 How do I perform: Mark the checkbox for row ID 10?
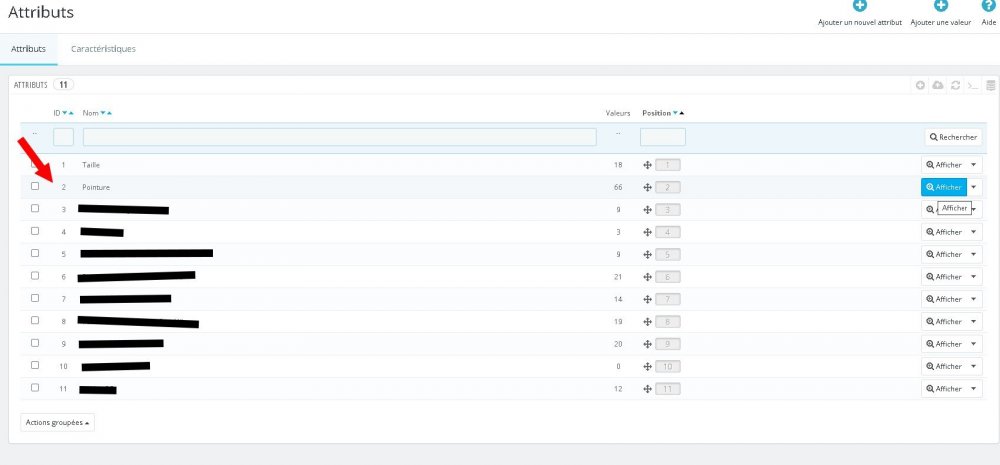click(35, 365)
